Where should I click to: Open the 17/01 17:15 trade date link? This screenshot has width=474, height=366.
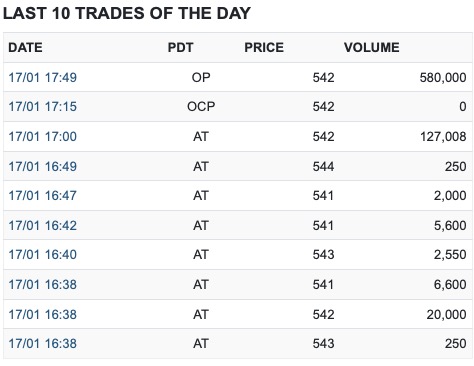point(43,107)
